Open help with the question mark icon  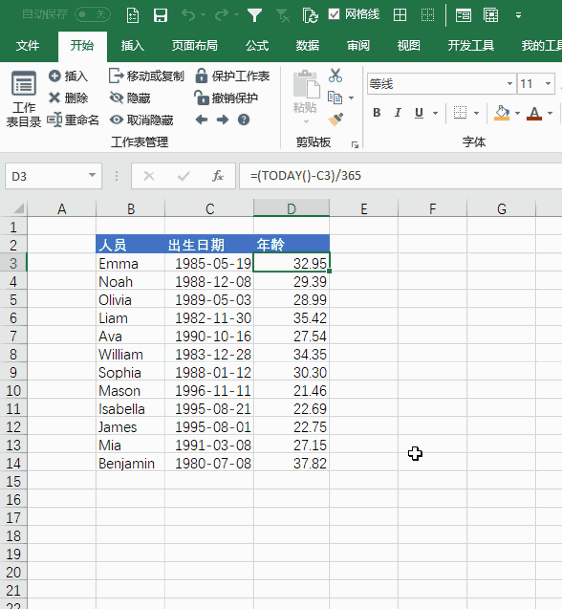244,120
